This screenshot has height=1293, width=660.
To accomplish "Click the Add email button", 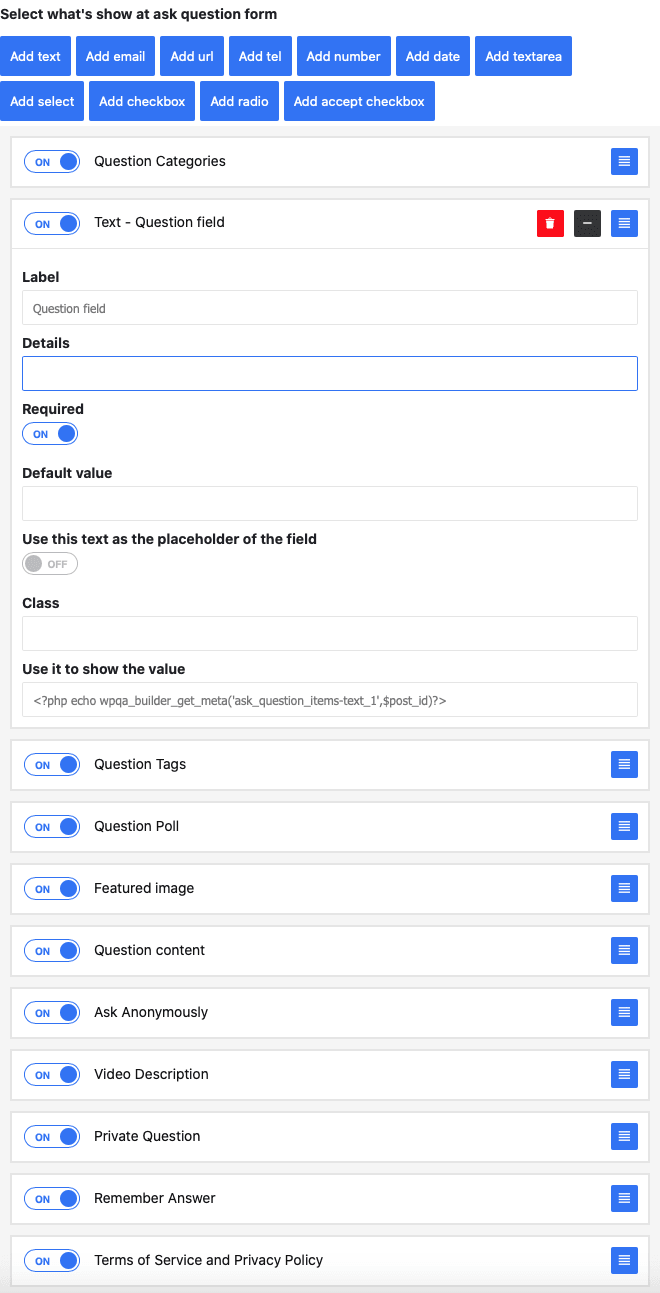I will pos(115,56).
